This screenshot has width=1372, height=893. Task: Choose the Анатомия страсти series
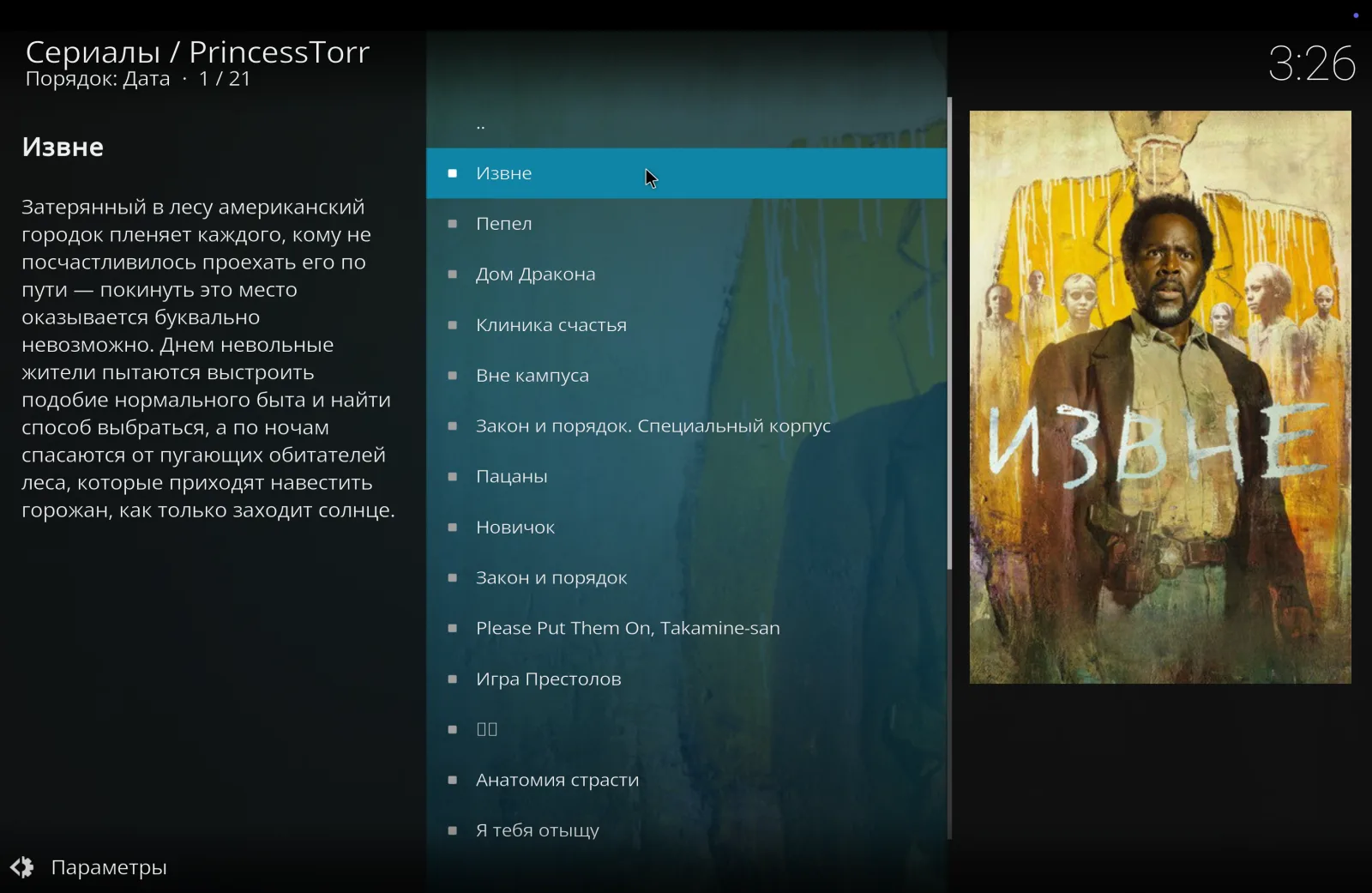(686, 781)
